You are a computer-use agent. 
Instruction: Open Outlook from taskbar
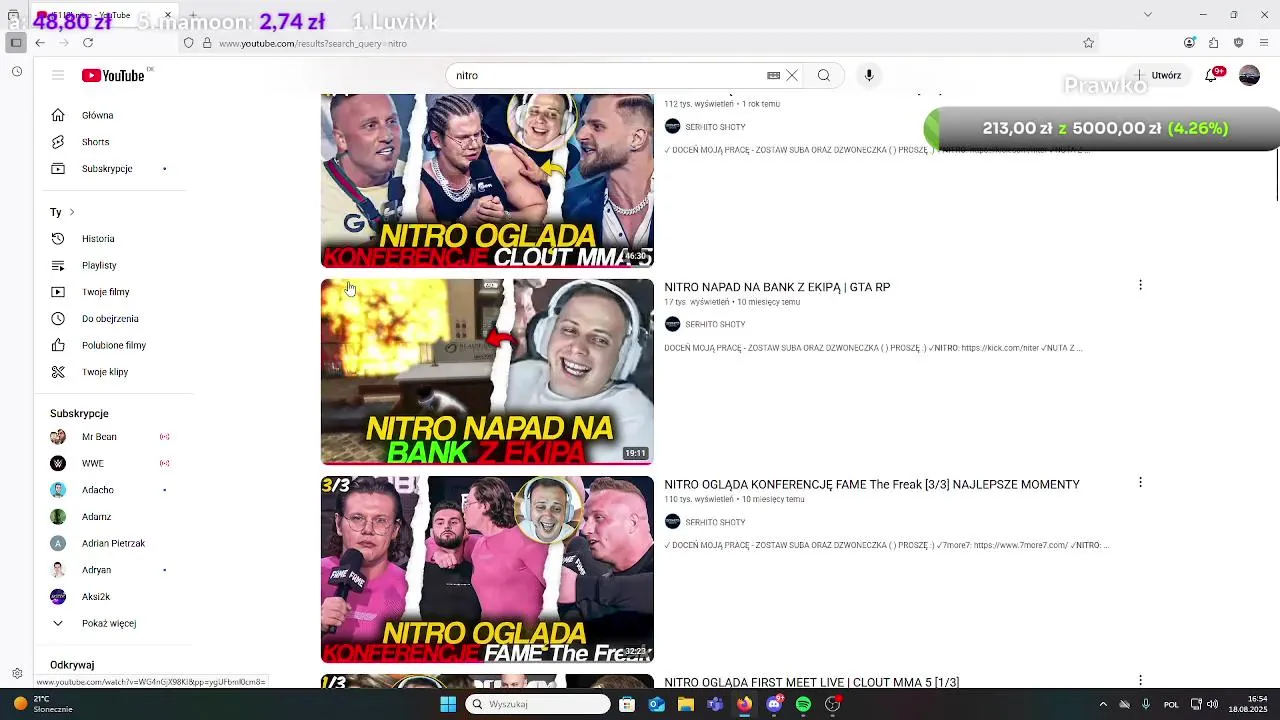(x=656, y=704)
